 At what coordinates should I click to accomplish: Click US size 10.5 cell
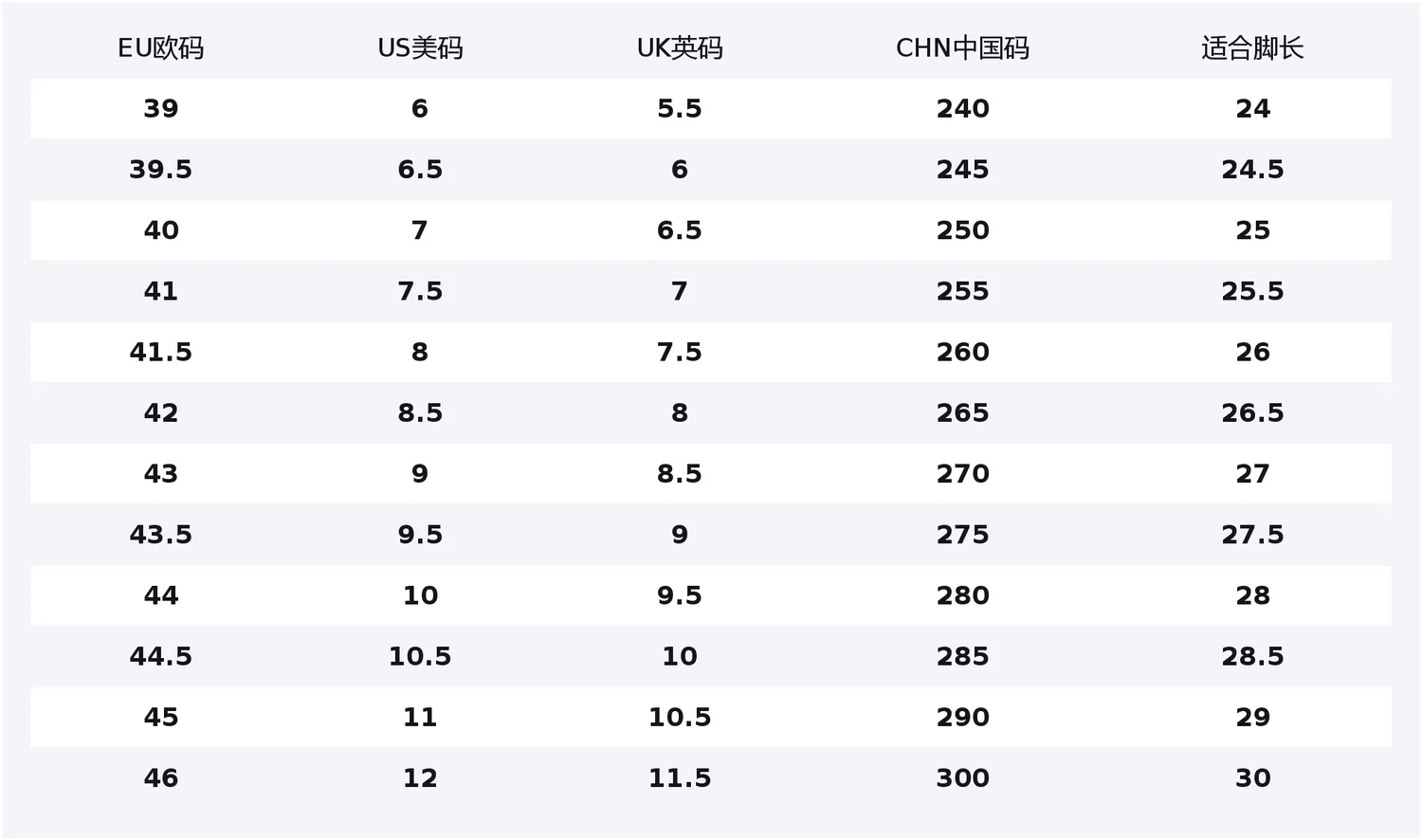(420, 656)
